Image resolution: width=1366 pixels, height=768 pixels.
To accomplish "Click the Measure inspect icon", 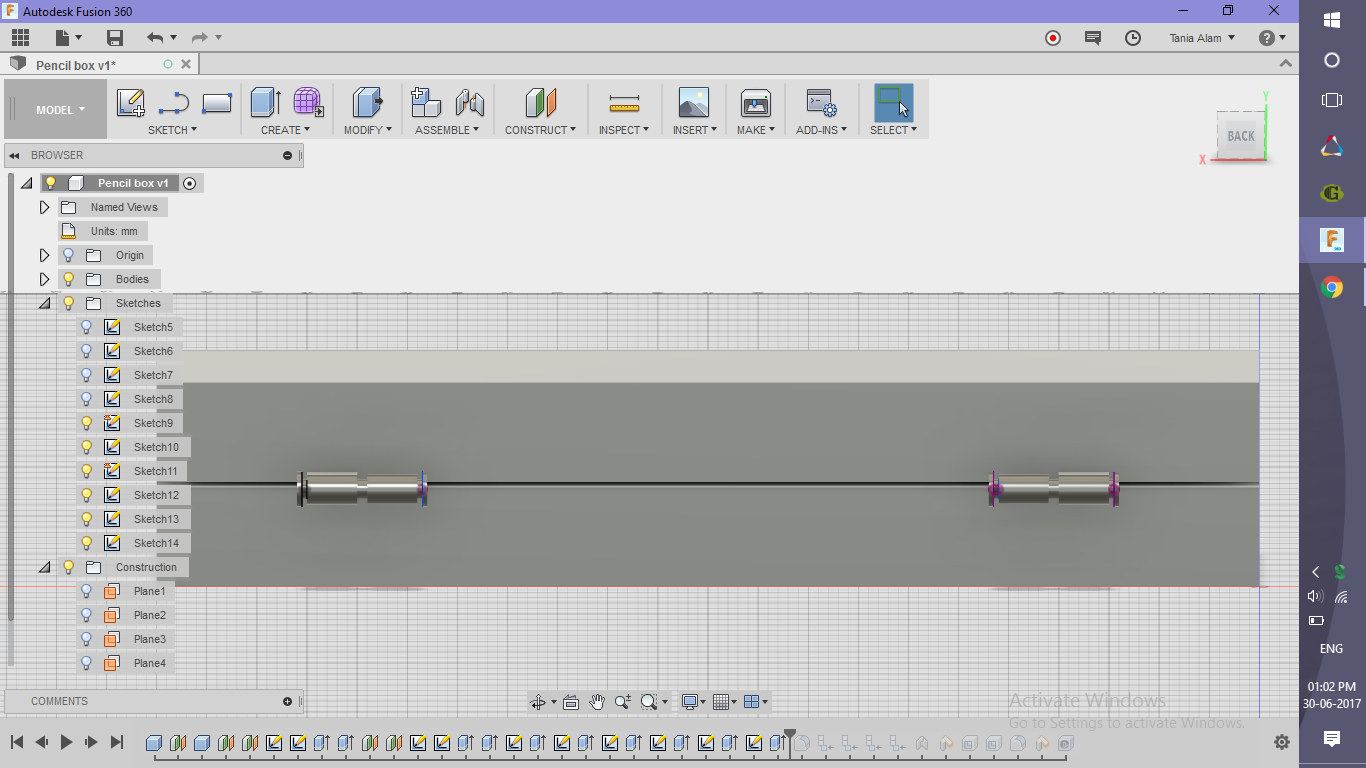I will [x=624, y=103].
